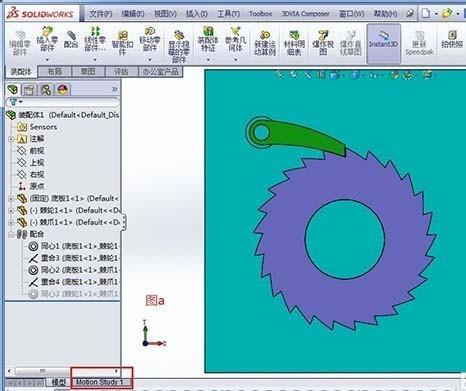The image size is (466, 391).
Task: Open the dropdown under Move Component (移动零部件)
Action: click(x=150, y=60)
